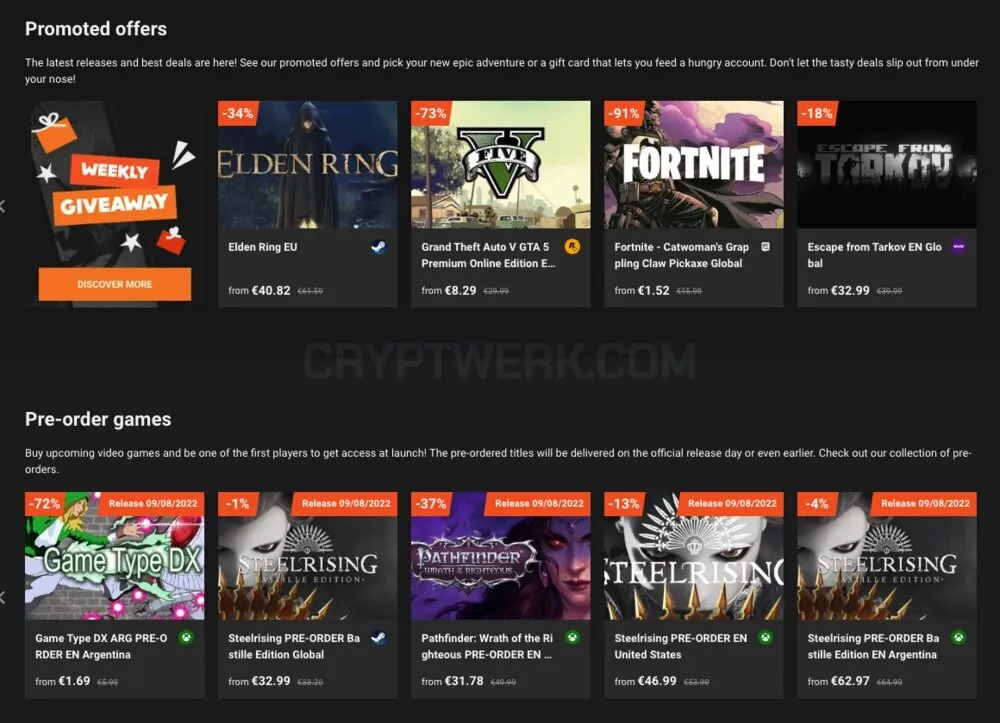Viewport: 1000px width, 723px height.
Task: Open the GTA Five cover image
Action: click(x=501, y=164)
